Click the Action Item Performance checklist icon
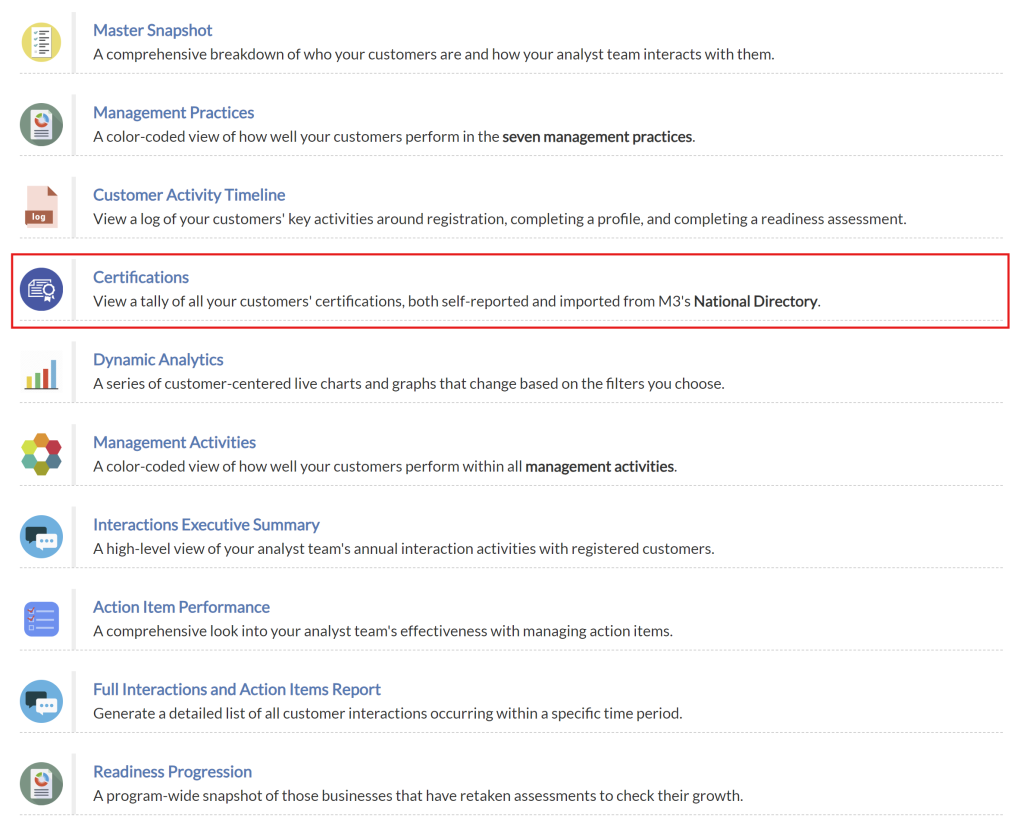1024x832 pixels. pyautogui.click(x=41, y=619)
